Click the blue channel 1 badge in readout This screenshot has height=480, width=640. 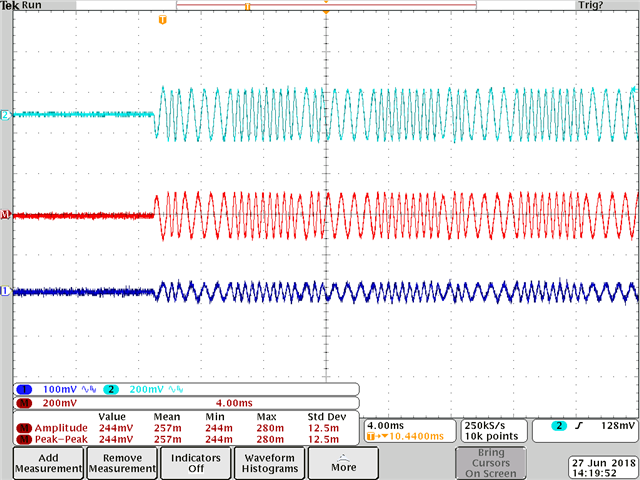click(x=24, y=389)
